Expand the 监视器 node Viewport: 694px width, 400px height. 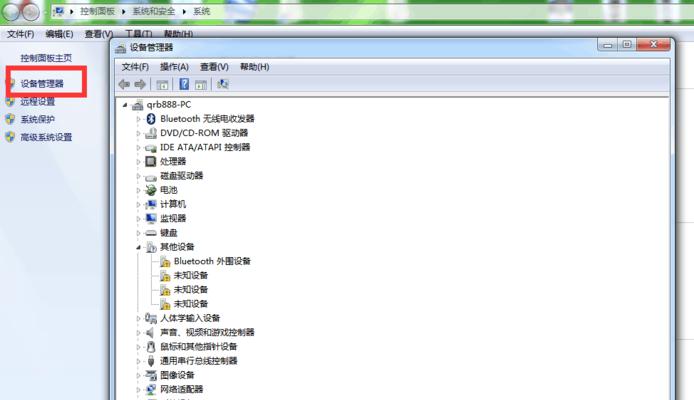[x=138, y=219]
